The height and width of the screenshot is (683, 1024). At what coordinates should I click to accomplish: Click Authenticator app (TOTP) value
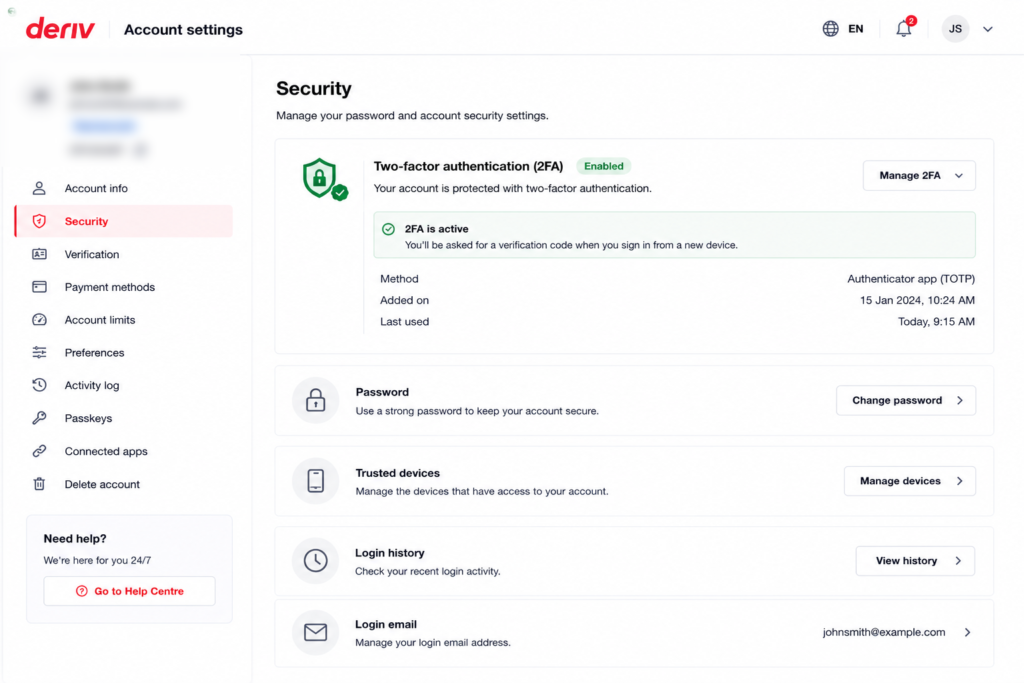click(x=911, y=279)
